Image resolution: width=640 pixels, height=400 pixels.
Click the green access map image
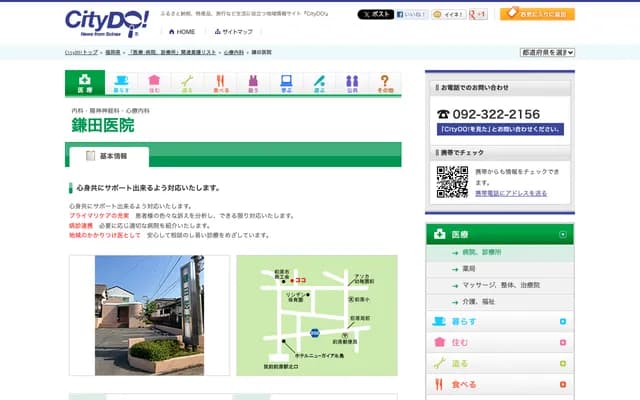coord(317,316)
